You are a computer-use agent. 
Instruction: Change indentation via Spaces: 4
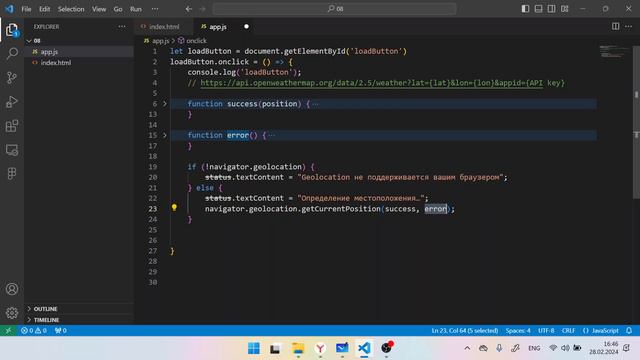click(x=518, y=330)
